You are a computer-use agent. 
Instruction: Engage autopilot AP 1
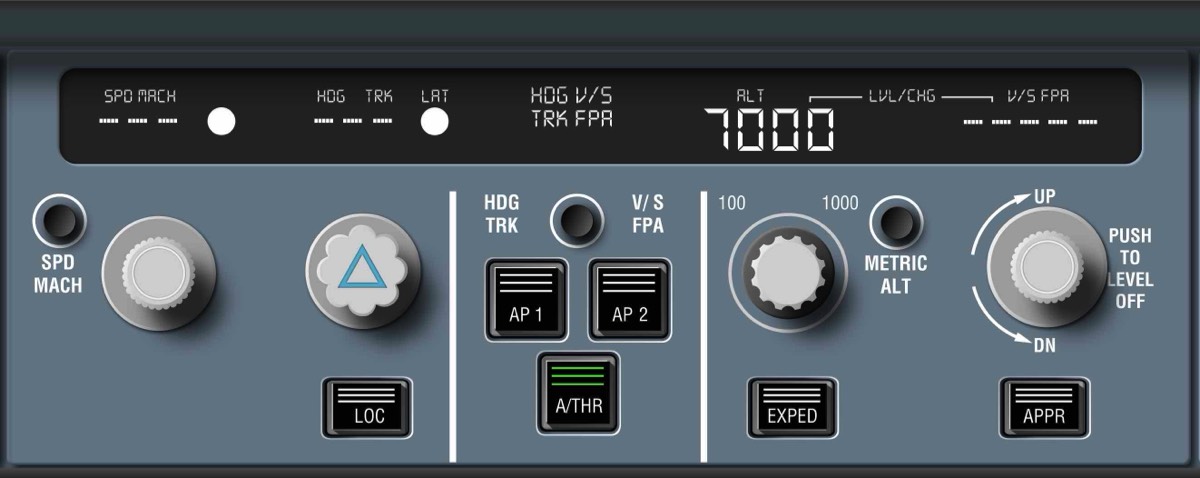526,300
